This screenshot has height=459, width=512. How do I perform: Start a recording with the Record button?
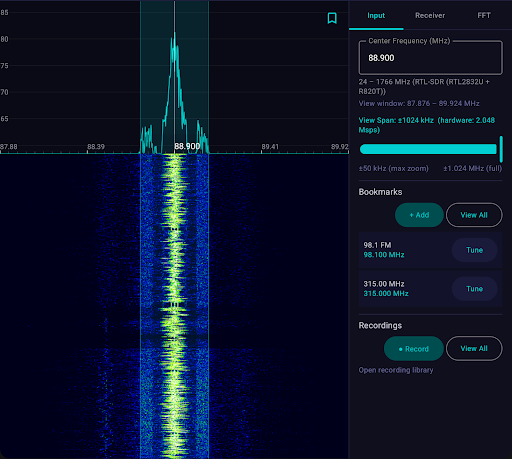pyautogui.click(x=414, y=349)
